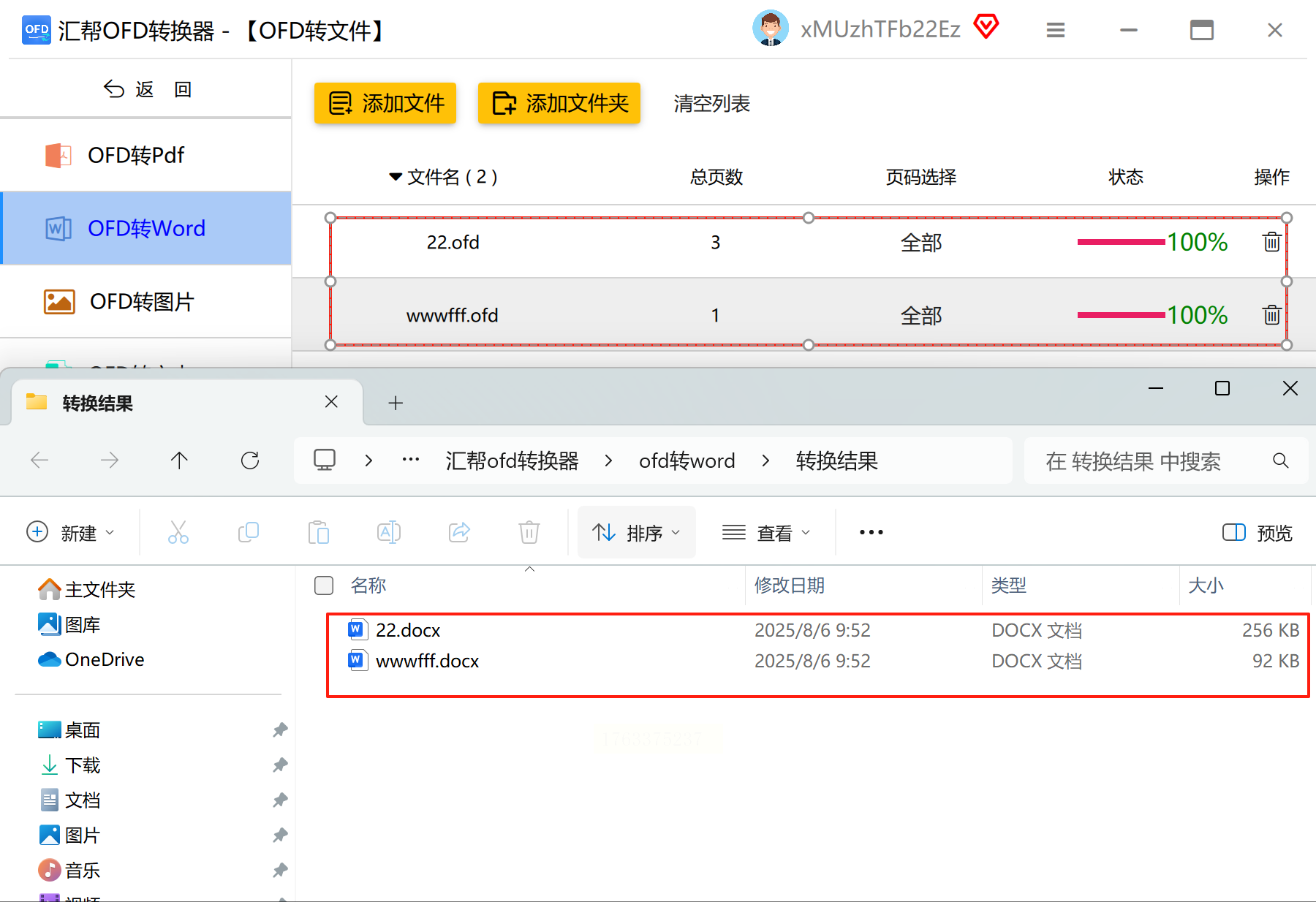The width and height of the screenshot is (1316, 902).
Task: Click the 添加文件 button
Action: coord(385,103)
